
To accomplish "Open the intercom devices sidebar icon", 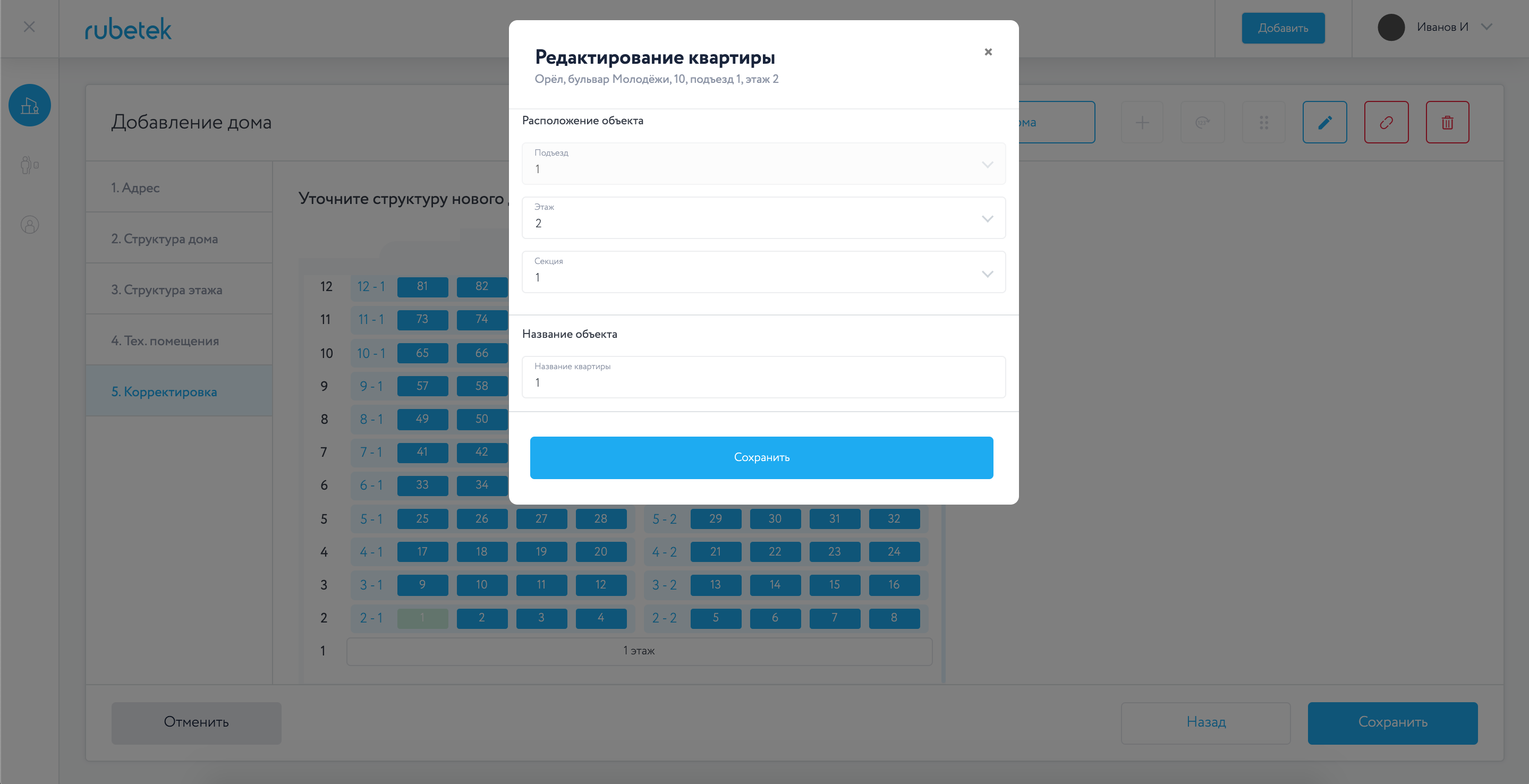I will point(30,165).
